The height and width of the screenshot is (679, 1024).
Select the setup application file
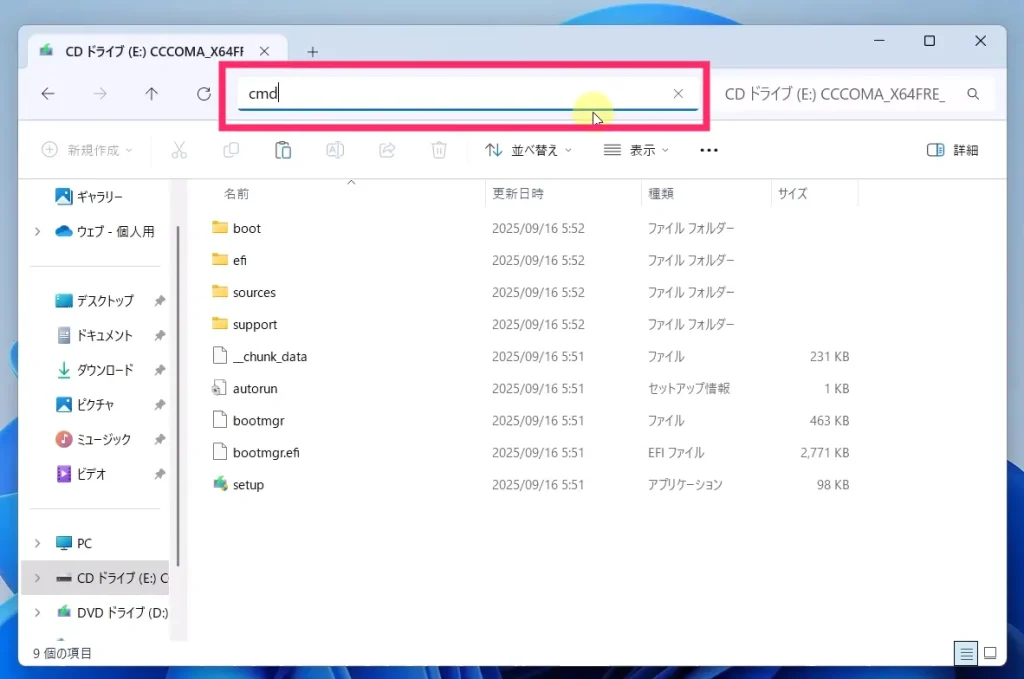[248, 485]
